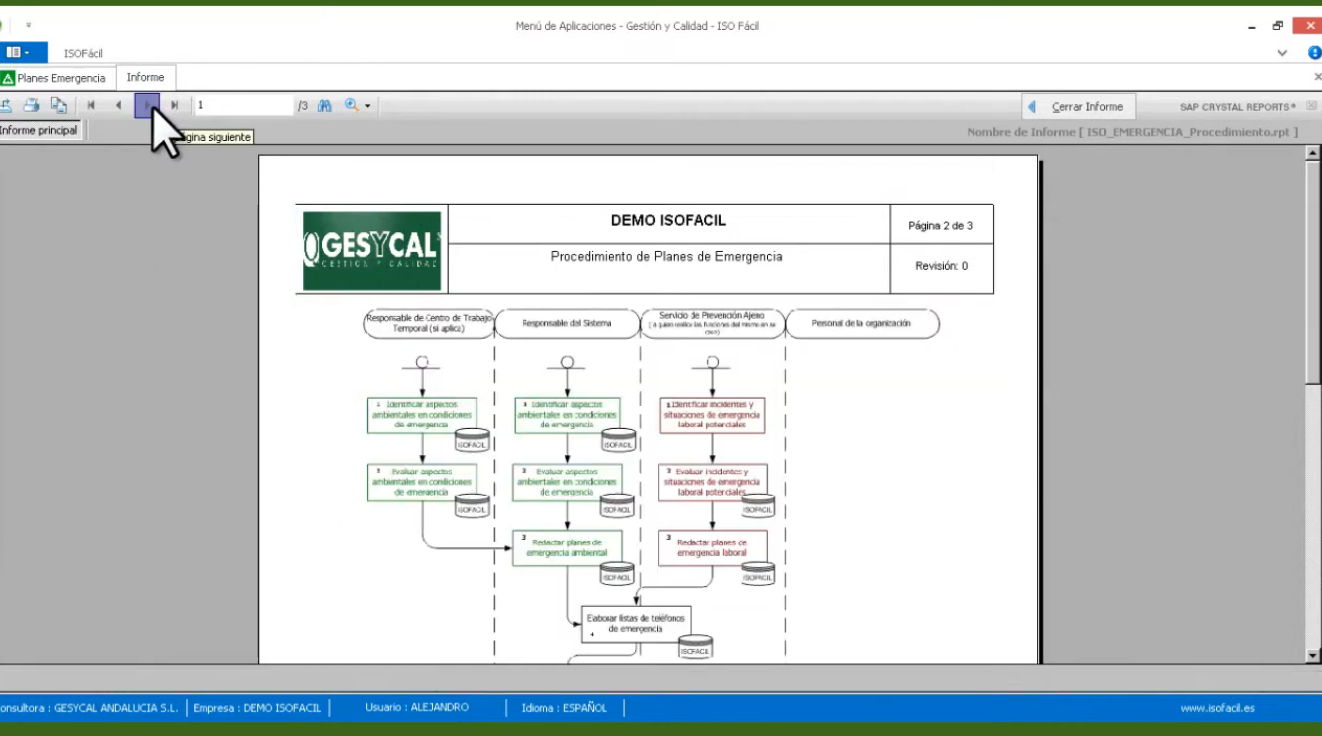Click 'Elaborar listas de teléfonos de emergencia' box
This screenshot has width=1322, height=736.
(x=636, y=624)
